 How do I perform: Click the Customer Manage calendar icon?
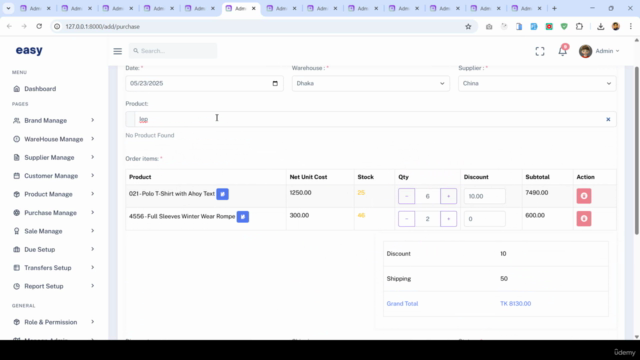pos(16,176)
